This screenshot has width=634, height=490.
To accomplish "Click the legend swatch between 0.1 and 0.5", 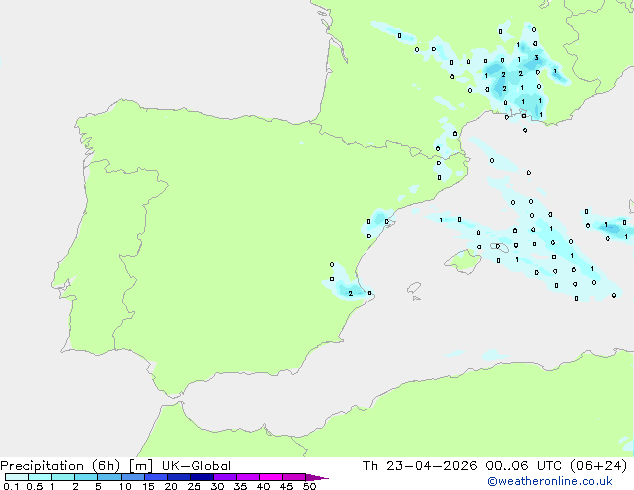I will 17,477.
